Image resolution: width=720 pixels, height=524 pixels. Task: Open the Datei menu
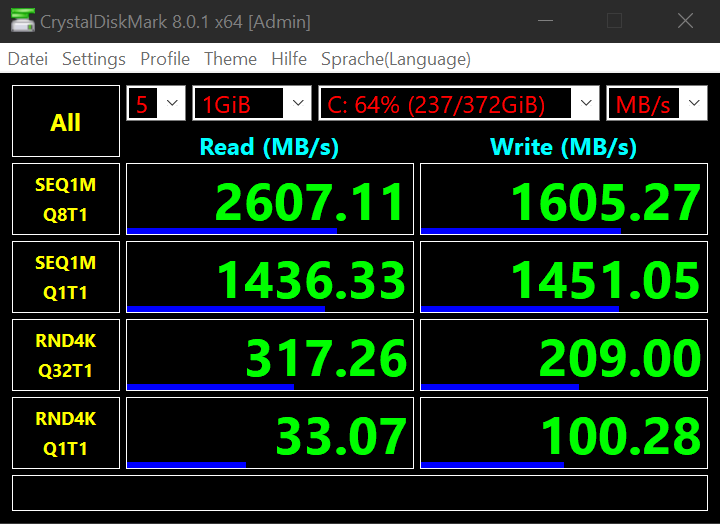[28, 59]
